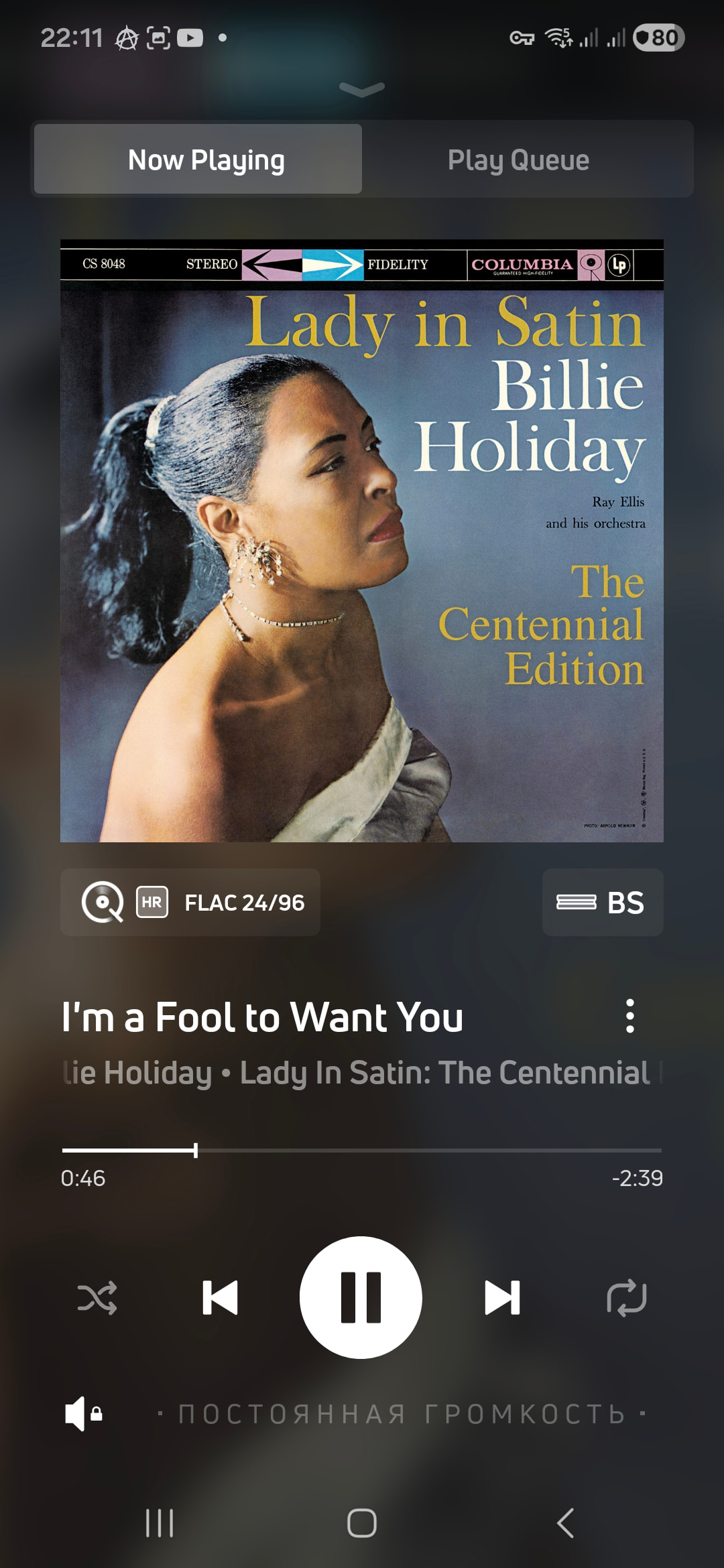Toggle repeat playback mode
This screenshot has width=724, height=1568.
[x=626, y=1298]
